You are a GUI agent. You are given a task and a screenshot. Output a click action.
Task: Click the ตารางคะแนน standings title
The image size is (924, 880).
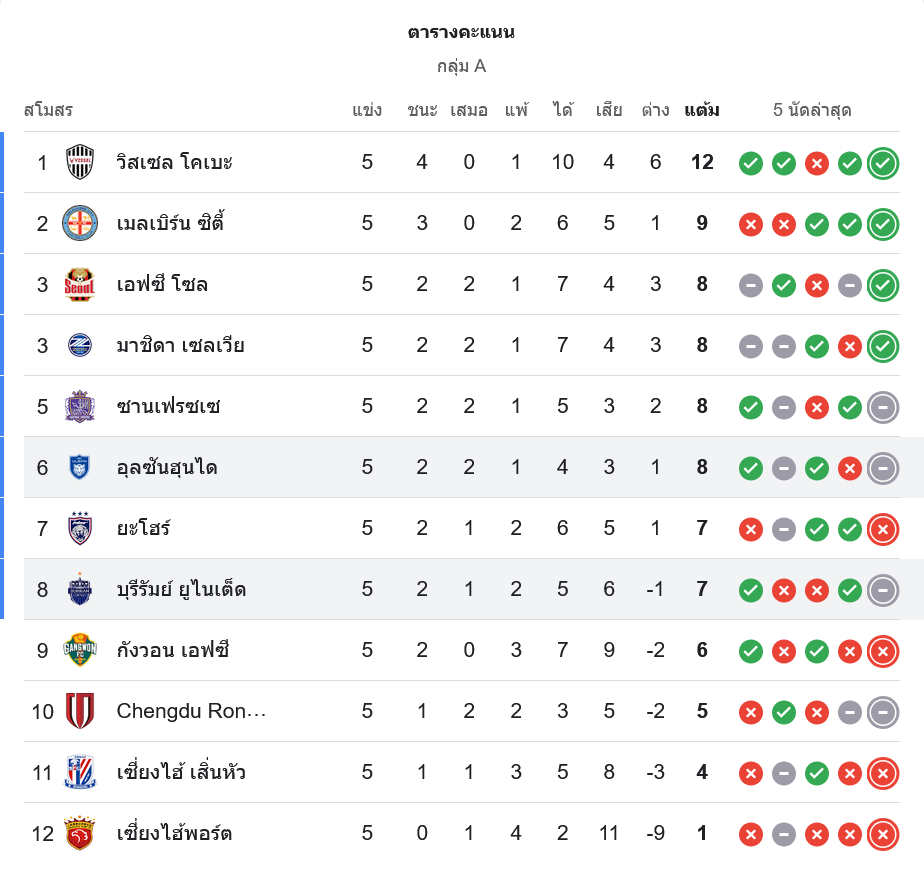[461, 32]
